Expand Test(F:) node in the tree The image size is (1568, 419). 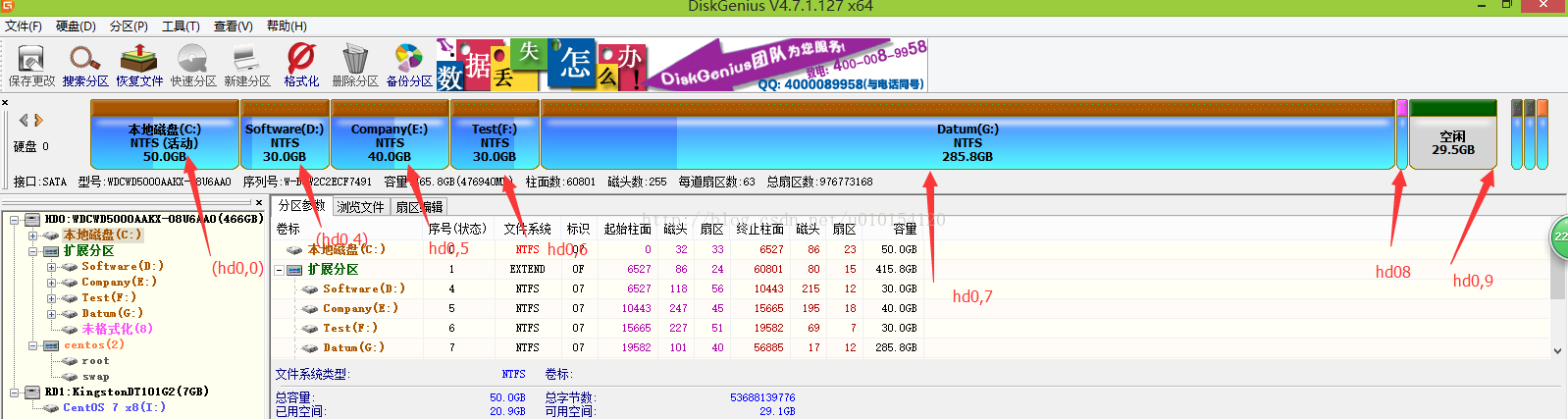(51, 298)
